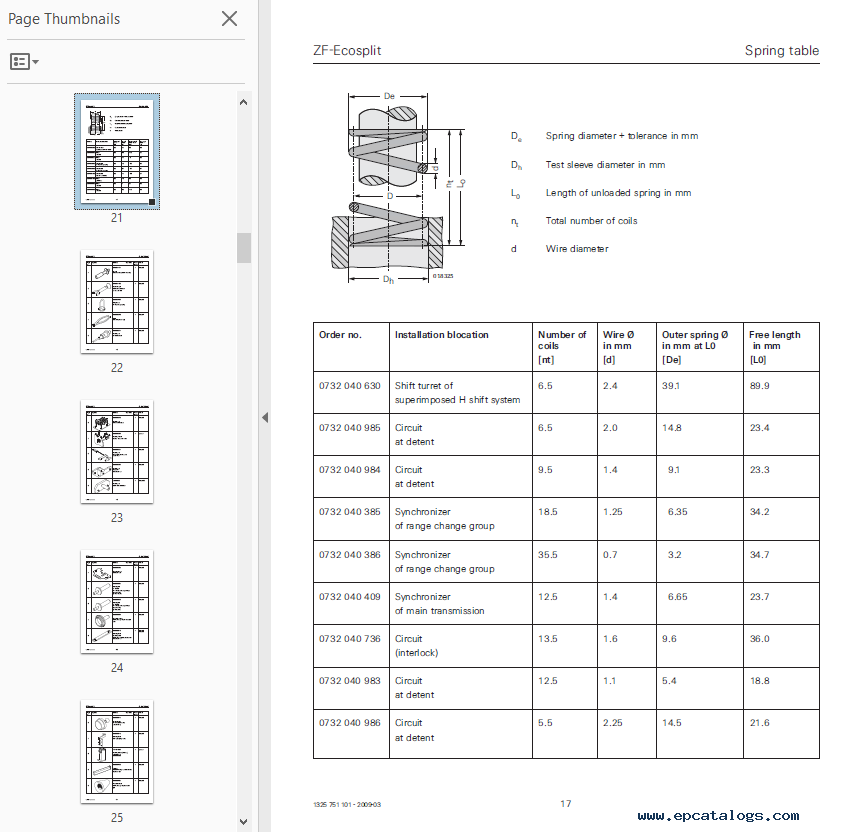Collapse the navigation pane with arrow
850x832 pixels.
(265, 417)
